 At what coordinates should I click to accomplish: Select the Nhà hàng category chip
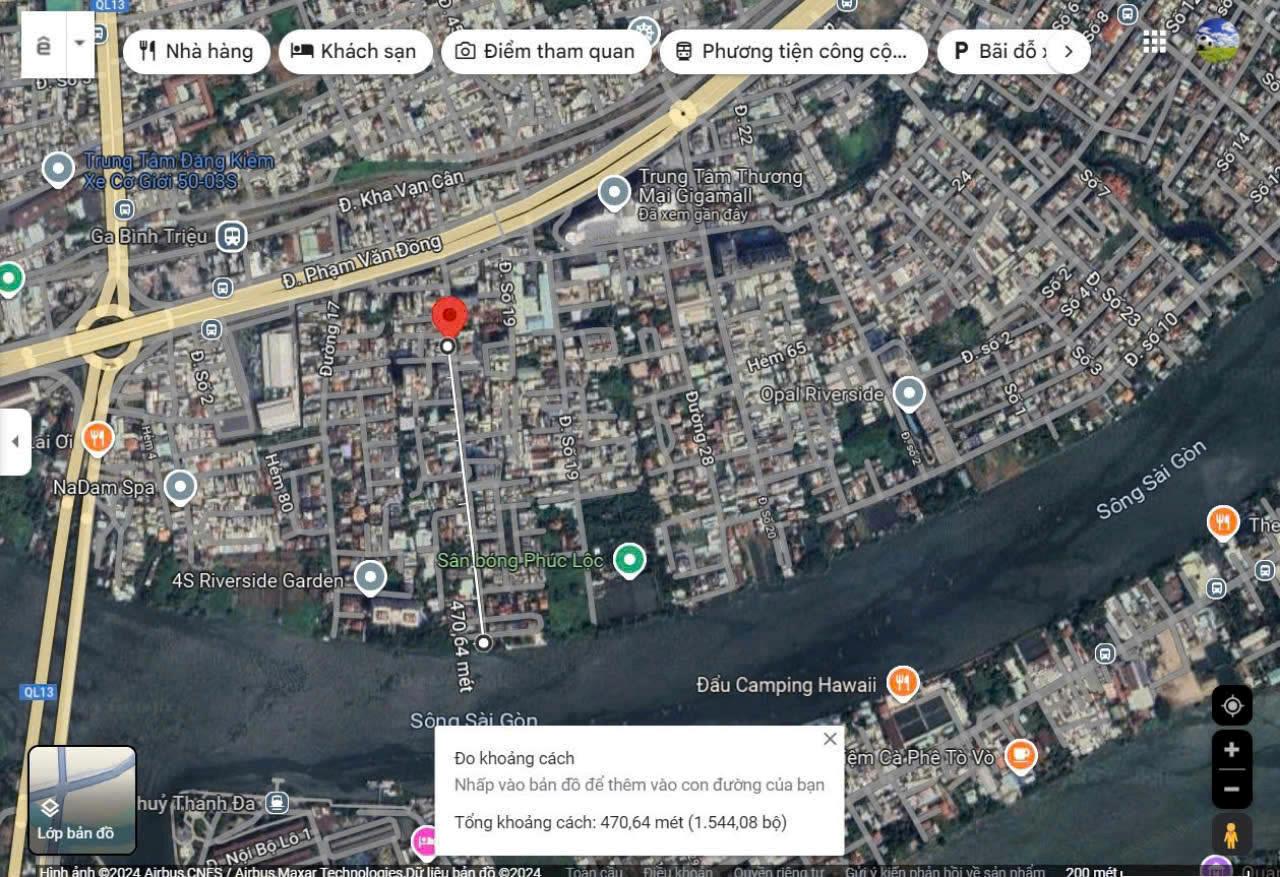[x=196, y=51]
